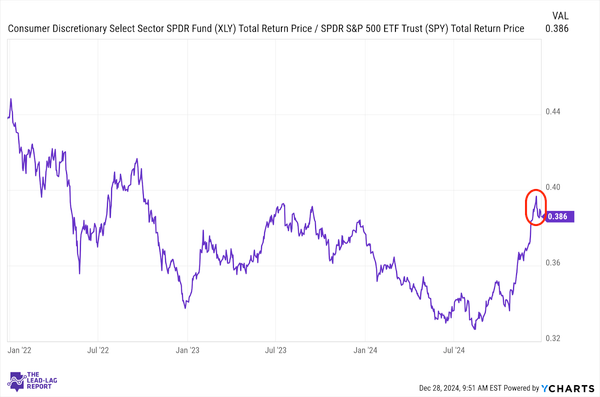Click the 0.386 value under VAL
The image size is (600, 397).
[557, 29]
